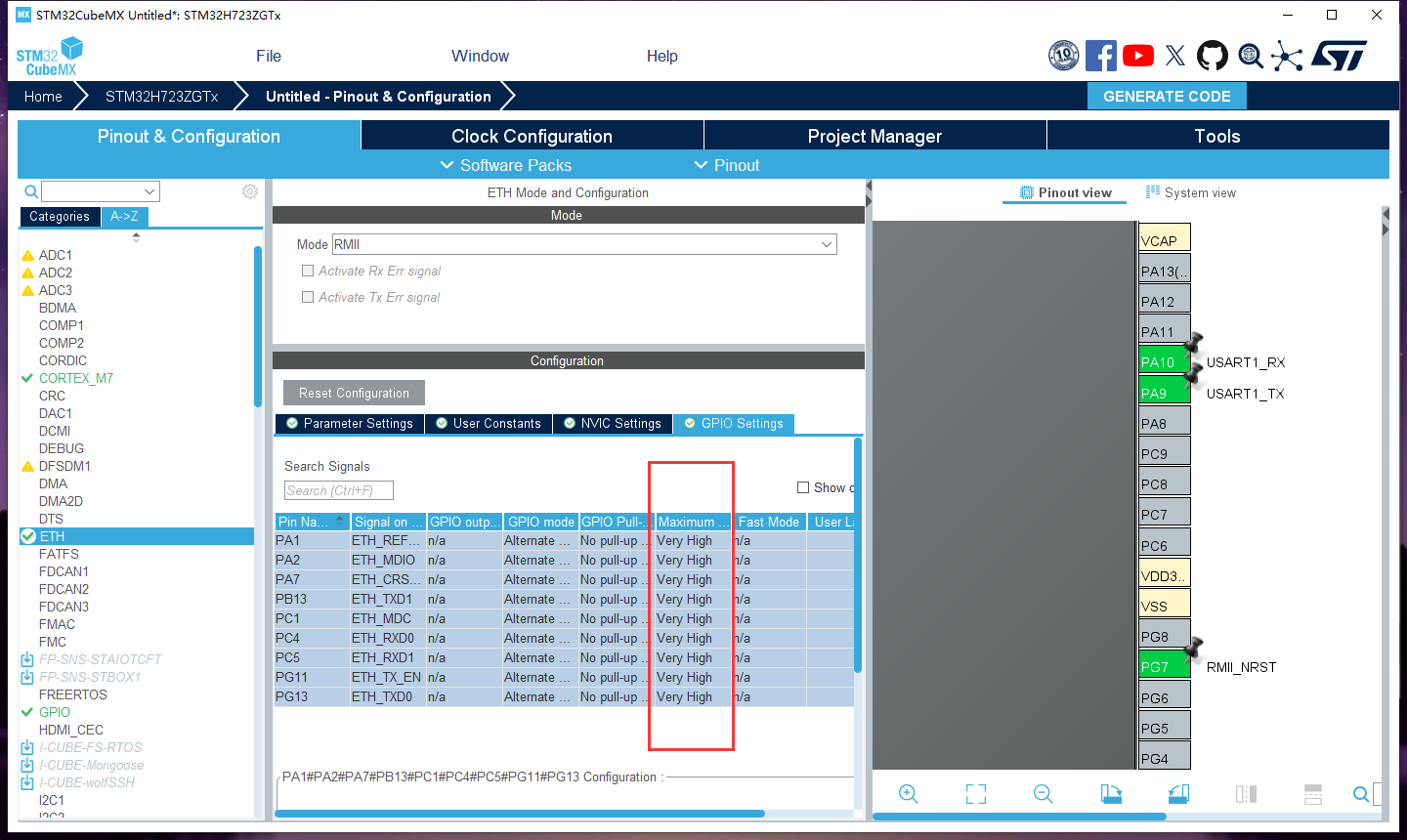Rotate the chip view counter-clockwise
The width and height of the screenshot is (1407, 840).
click(1178, 794)
